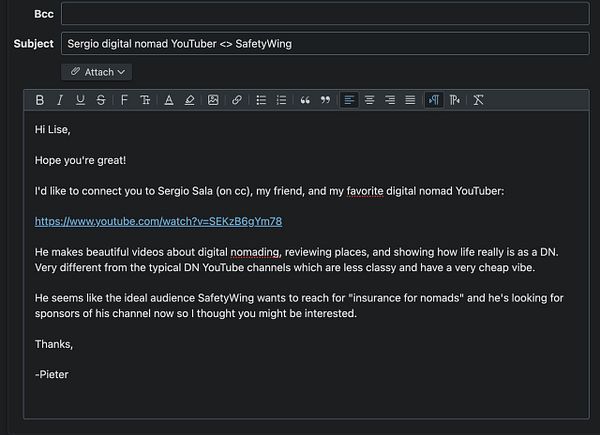This screenshot has height=435, width=600.
Task: Start a numbered list
Action: (x=281, y=100)
